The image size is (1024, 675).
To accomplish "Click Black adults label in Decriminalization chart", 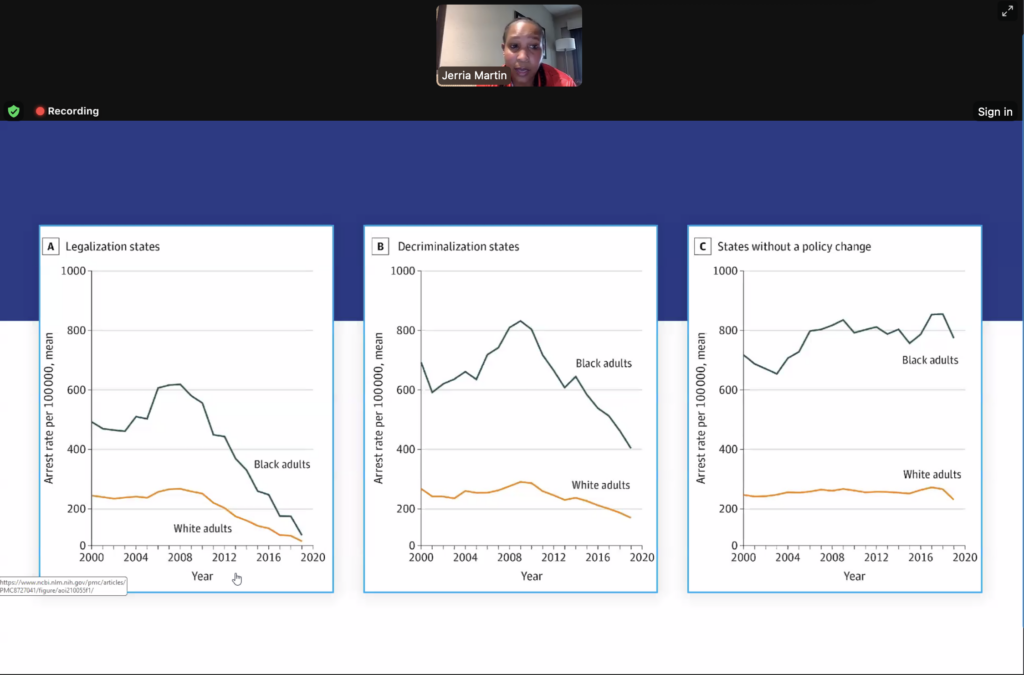I will (603, 363).
